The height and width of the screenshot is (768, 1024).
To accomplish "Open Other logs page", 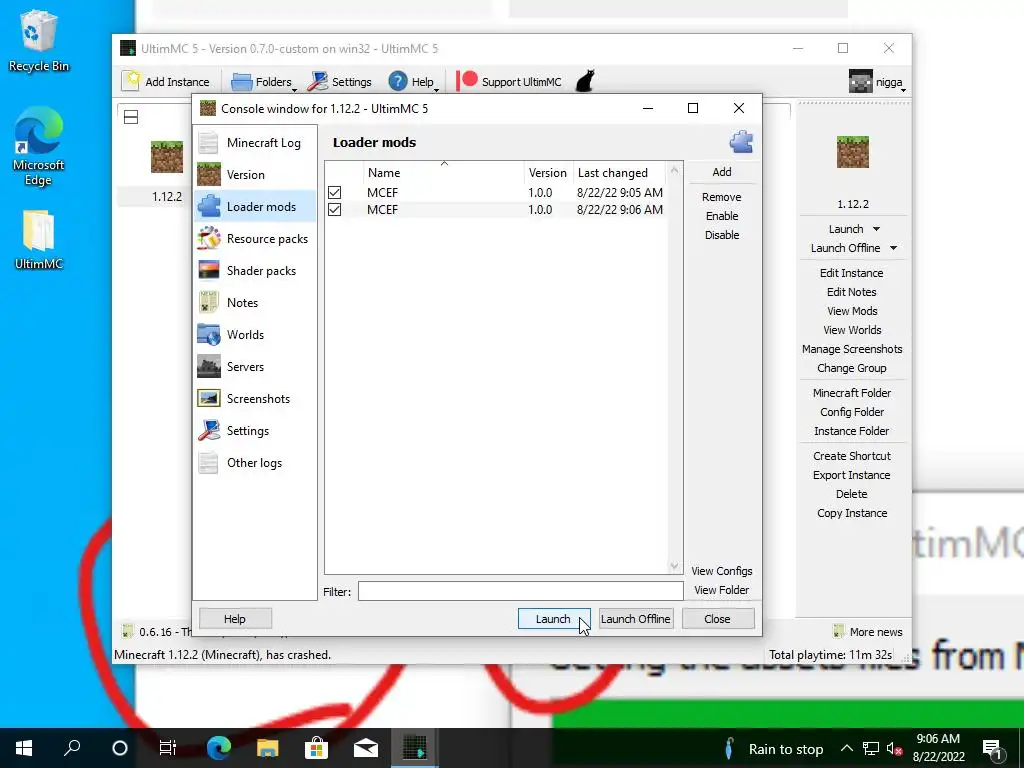I will pos(255,462).
